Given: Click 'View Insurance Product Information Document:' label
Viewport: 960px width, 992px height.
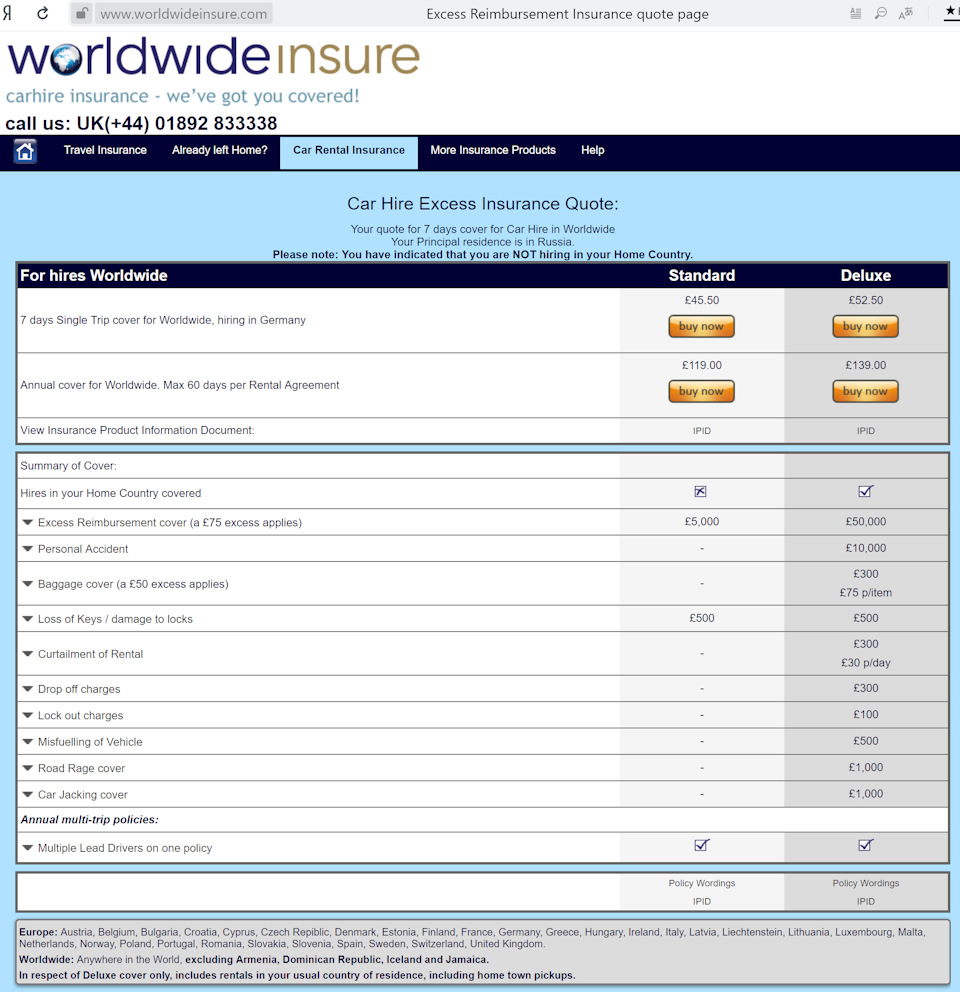Looking at the screenshot, I should click(137, 431).
